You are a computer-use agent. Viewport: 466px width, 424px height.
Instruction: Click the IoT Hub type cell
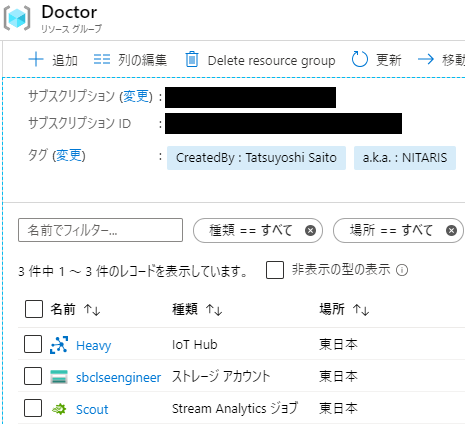click(194, 345)
